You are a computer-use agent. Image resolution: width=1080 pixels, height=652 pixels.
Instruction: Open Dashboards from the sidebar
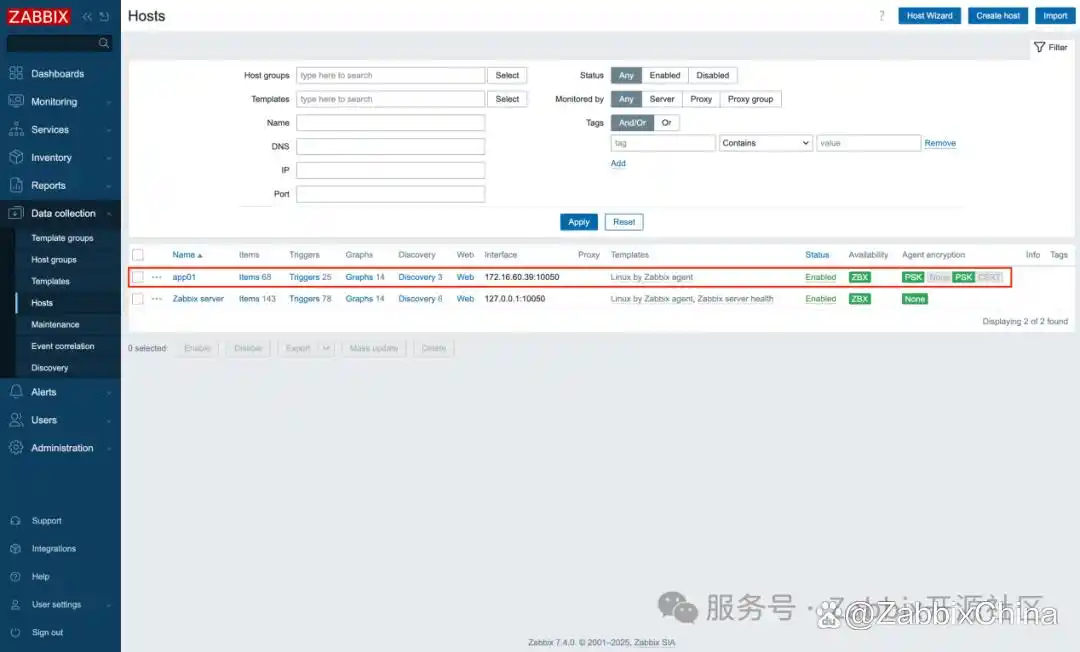57,74
